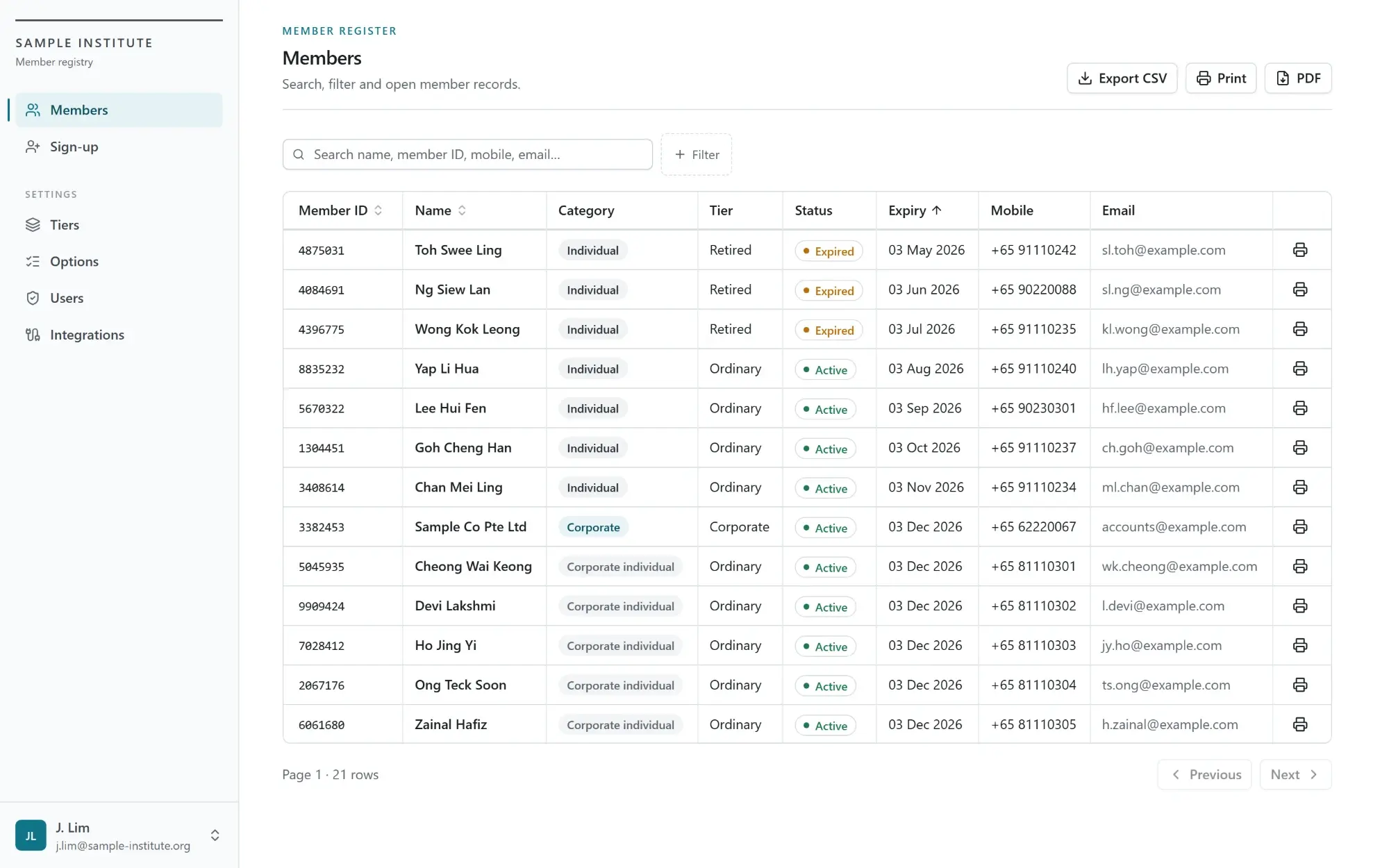
Task: Print record for Chan Mei Ling
Action: pos(1300,487)
